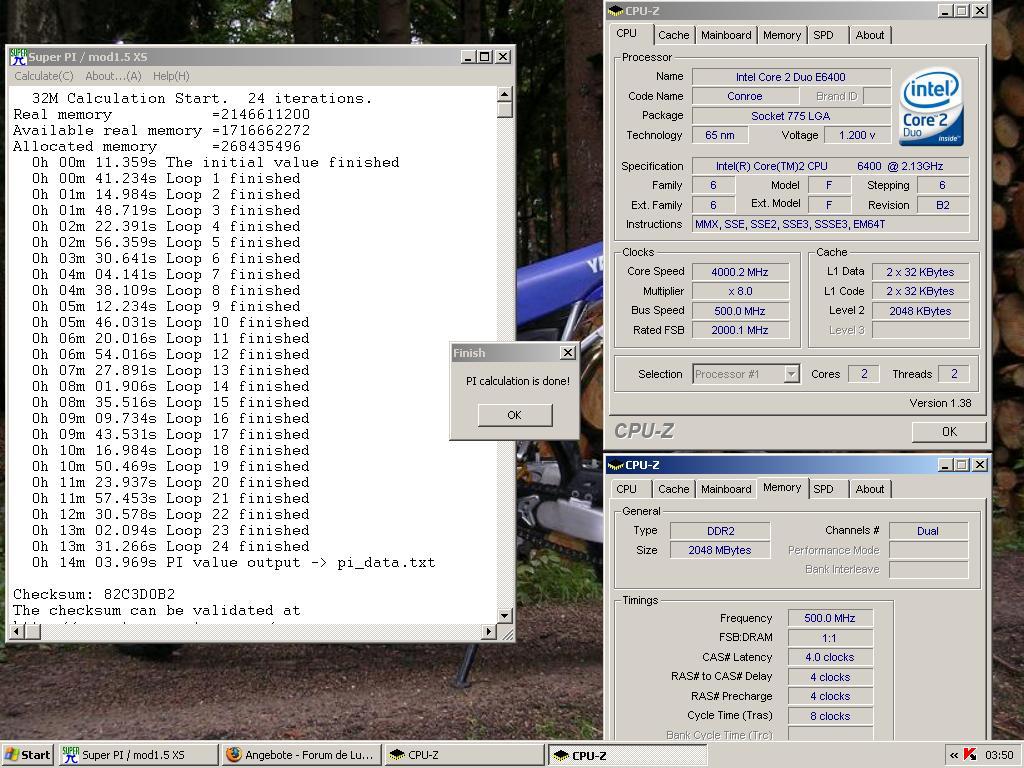The image size is (1024, 768).
Task: Click the Core Speed value 4000.2 MHz
Action: pyautogui.click(x=740, y=272)
